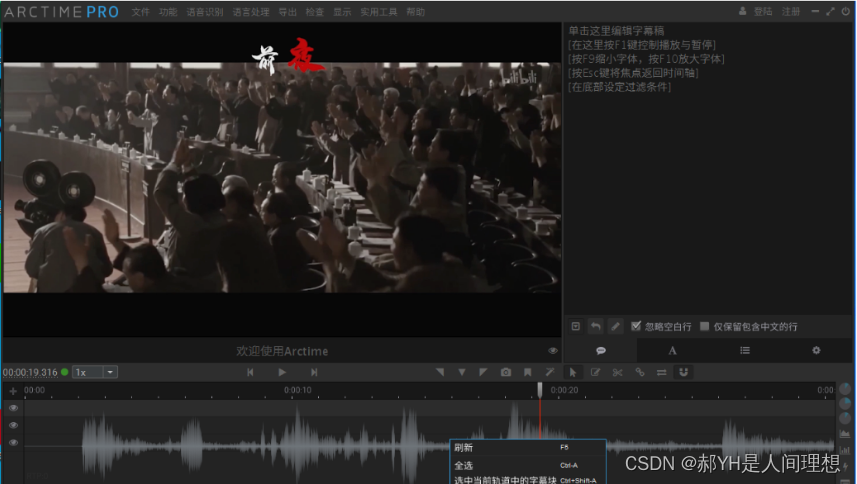Viewport: 857px width, 484px height.
Task: Add a bookmark flag on timeline
Action: (527, 372)
